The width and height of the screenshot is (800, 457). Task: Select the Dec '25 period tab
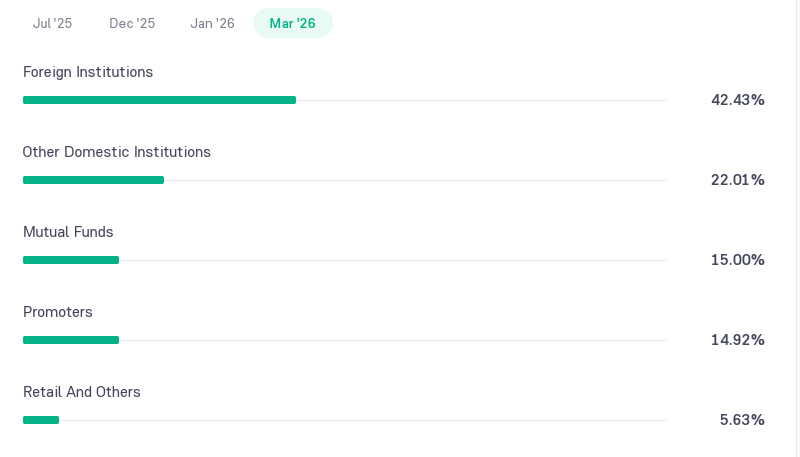132,23
